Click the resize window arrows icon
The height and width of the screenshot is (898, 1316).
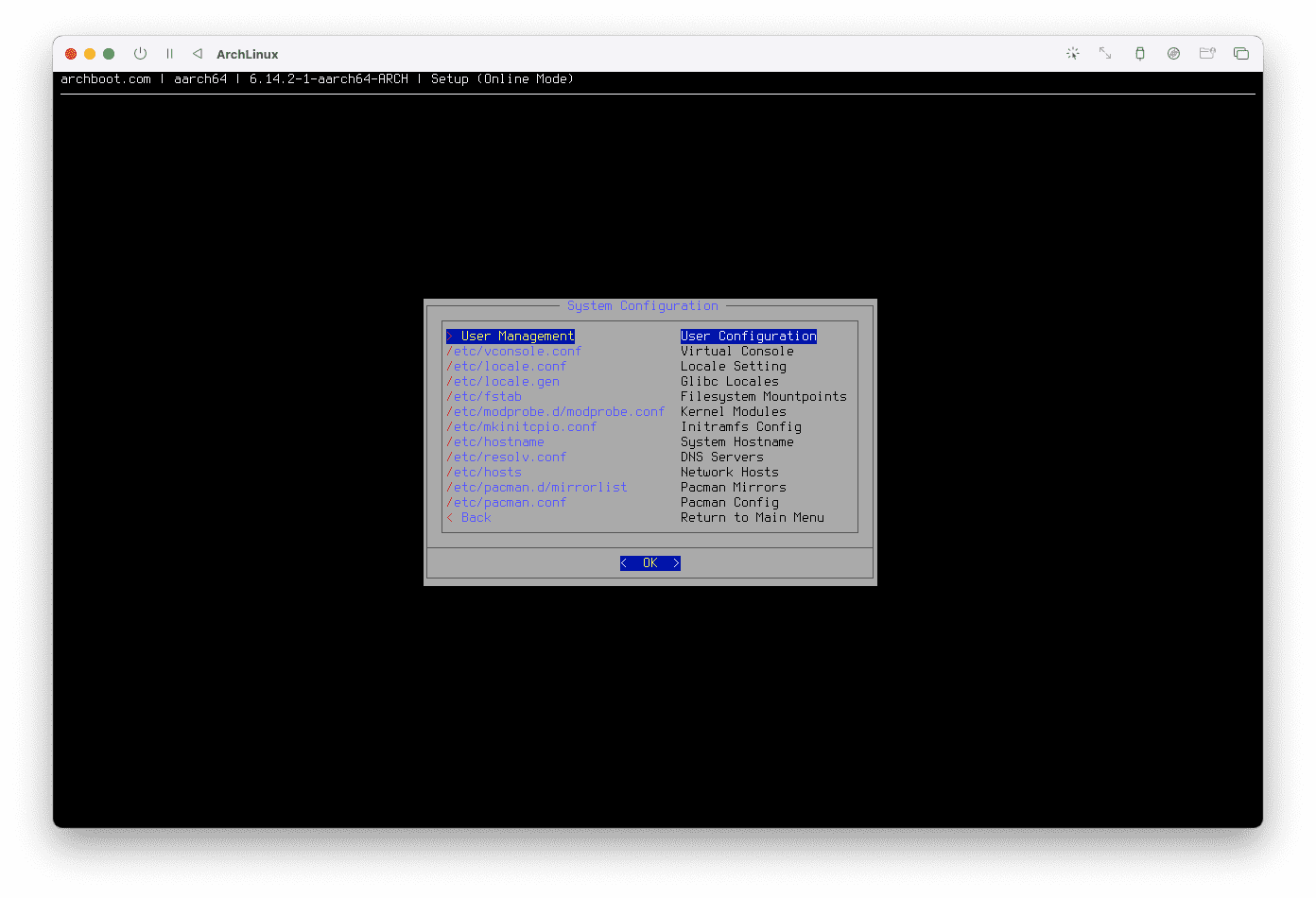pyautogui.click(x=1105, y=54)
